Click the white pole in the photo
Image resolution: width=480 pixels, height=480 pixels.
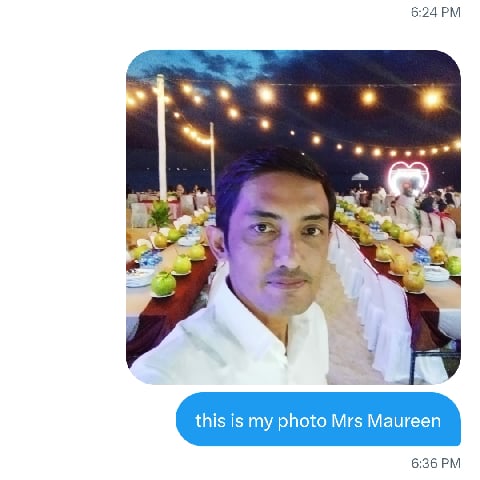[x=161, y=137]
